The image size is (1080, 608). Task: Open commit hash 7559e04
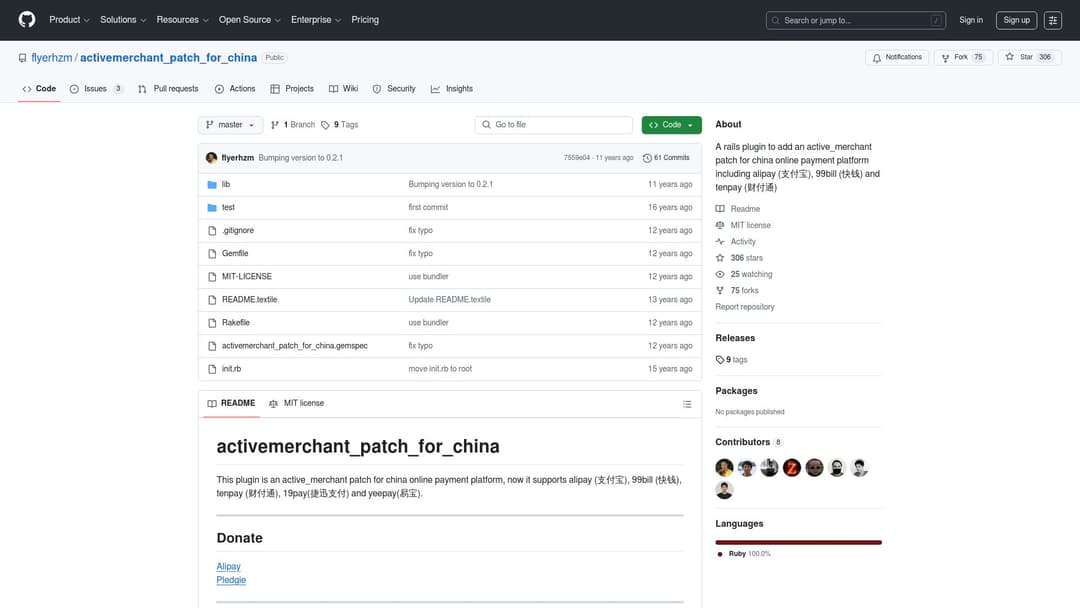pyautogui.click(x=577, y=158)
